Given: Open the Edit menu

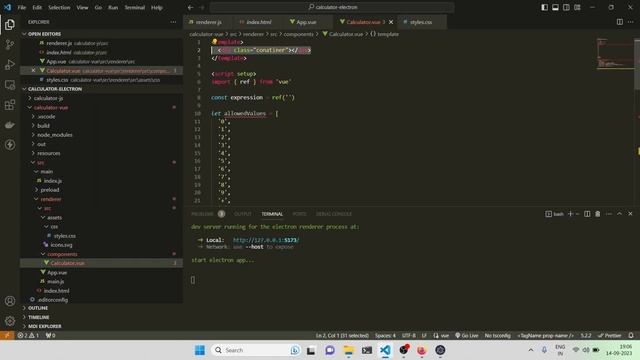Looking at the screenshot, I should point(37,7).
